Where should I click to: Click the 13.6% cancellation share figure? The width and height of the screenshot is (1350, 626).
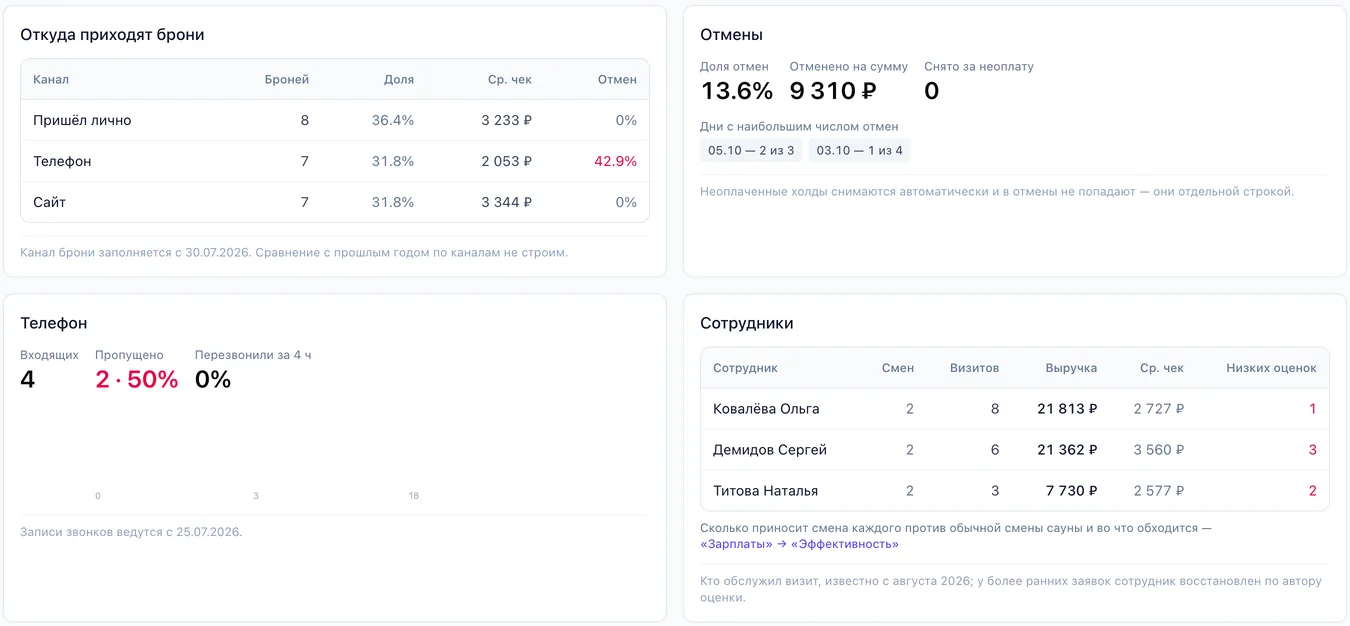737,91
